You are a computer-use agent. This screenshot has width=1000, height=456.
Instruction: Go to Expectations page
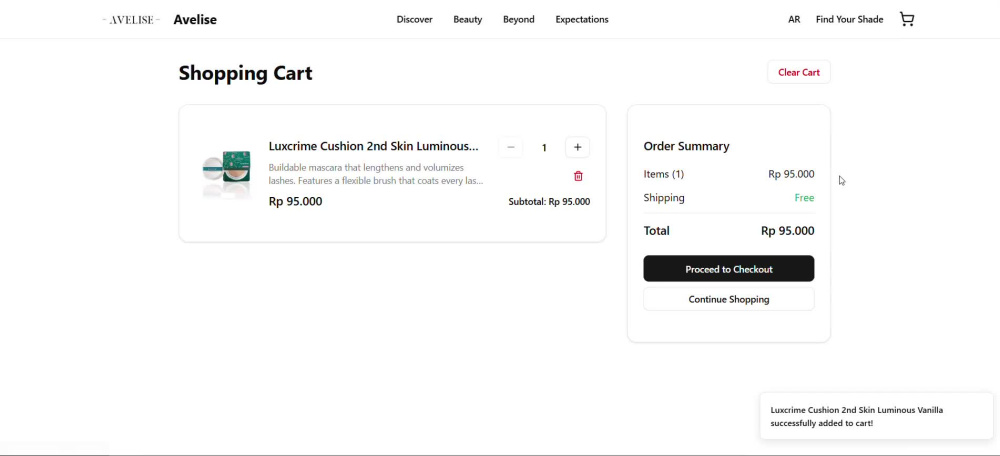coord(582,20)
